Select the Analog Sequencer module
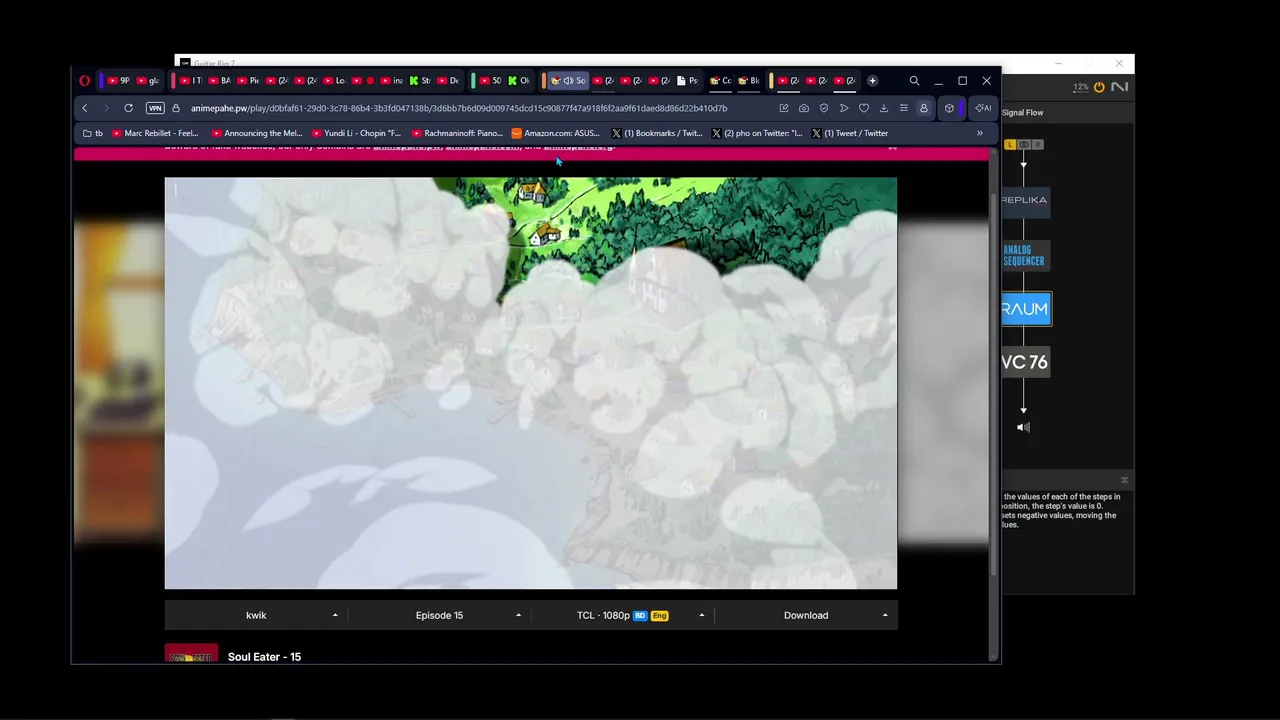Image resolution: width=1280 pixels, height=720 pixels. [x=1024, y=256]
